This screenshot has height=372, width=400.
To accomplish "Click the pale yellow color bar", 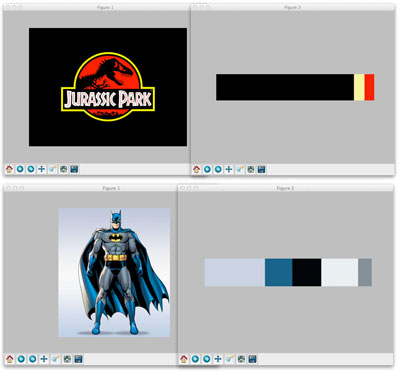I will pos(359,87).
